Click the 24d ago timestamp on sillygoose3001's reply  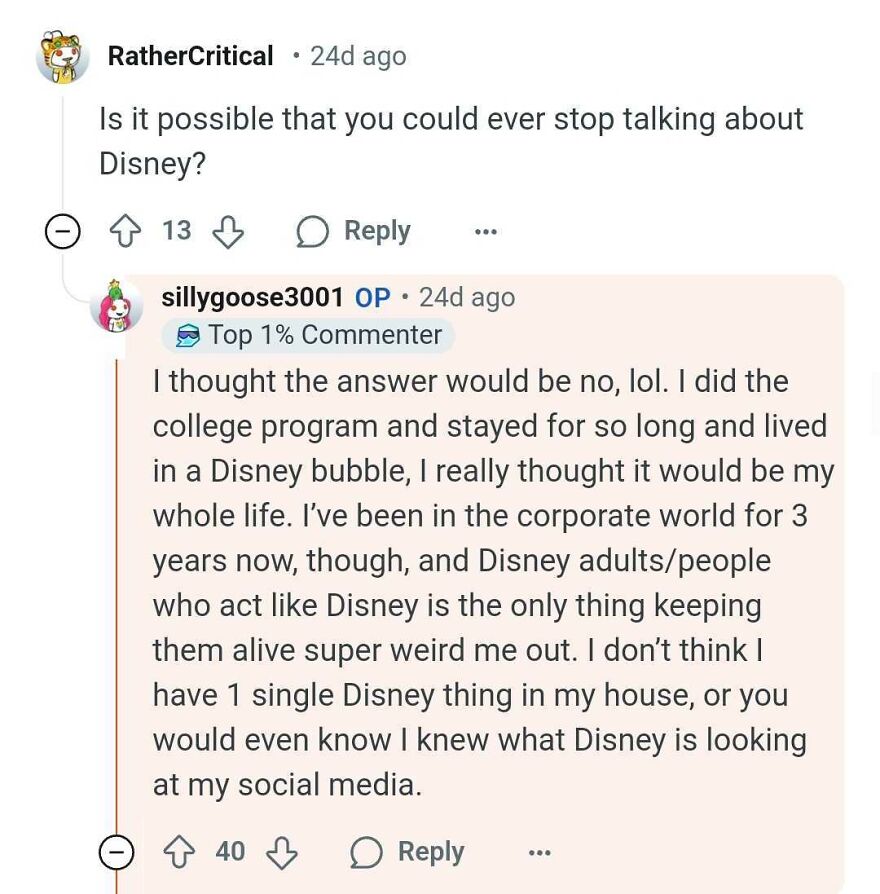pos(467,297)
